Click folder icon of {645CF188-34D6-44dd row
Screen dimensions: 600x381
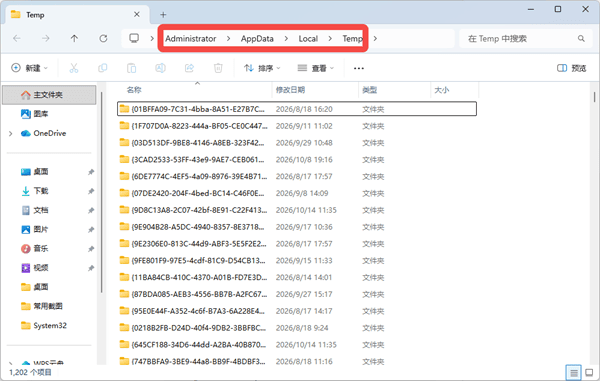pyautogui.click(x=124, y=344)
